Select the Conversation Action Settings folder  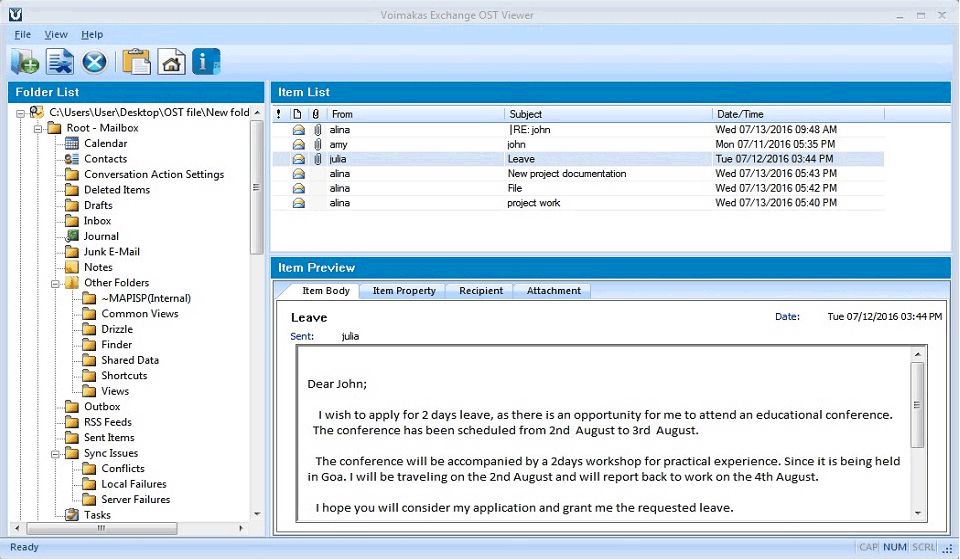(x=154, y=174)
